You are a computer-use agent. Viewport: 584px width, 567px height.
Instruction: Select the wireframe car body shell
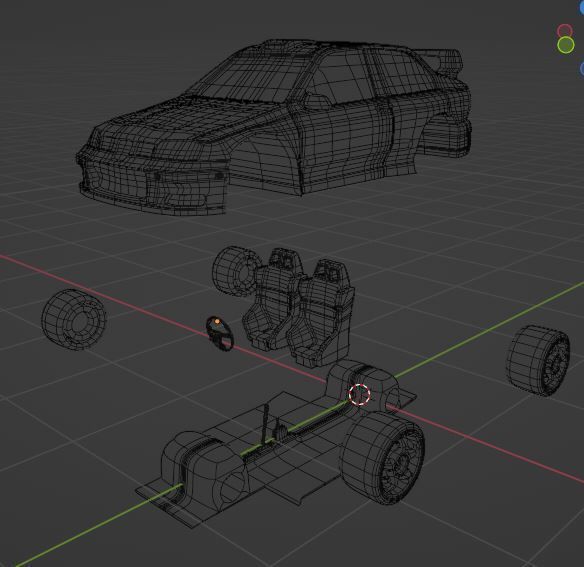pos(274,127)
